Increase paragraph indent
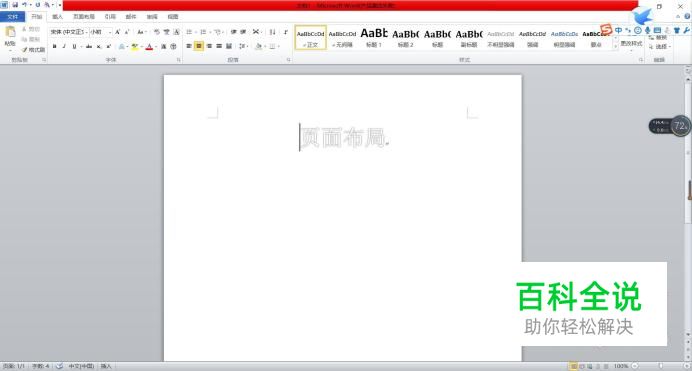Viewport: 692px width, 371px height. tap(243, 32)
